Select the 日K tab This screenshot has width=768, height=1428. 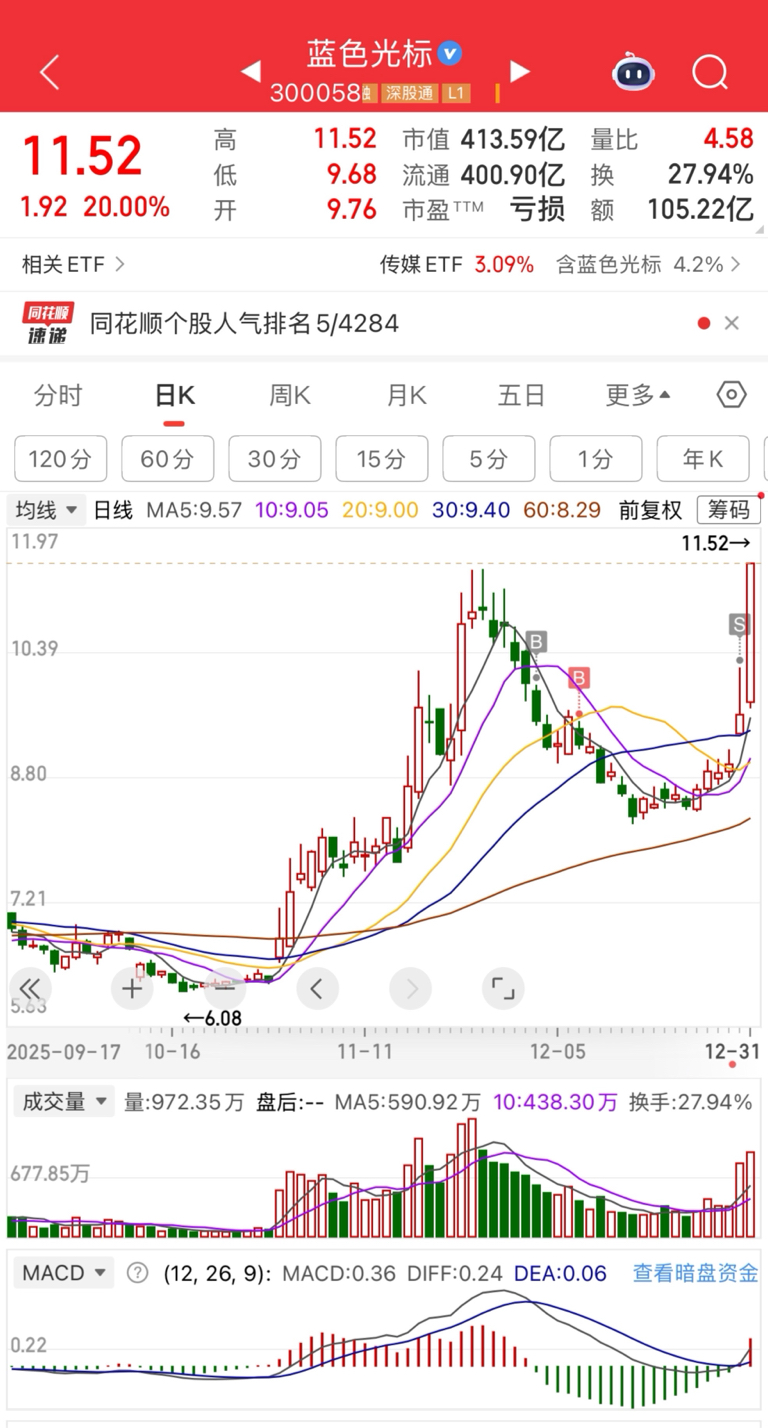click(x=174, y=395)
